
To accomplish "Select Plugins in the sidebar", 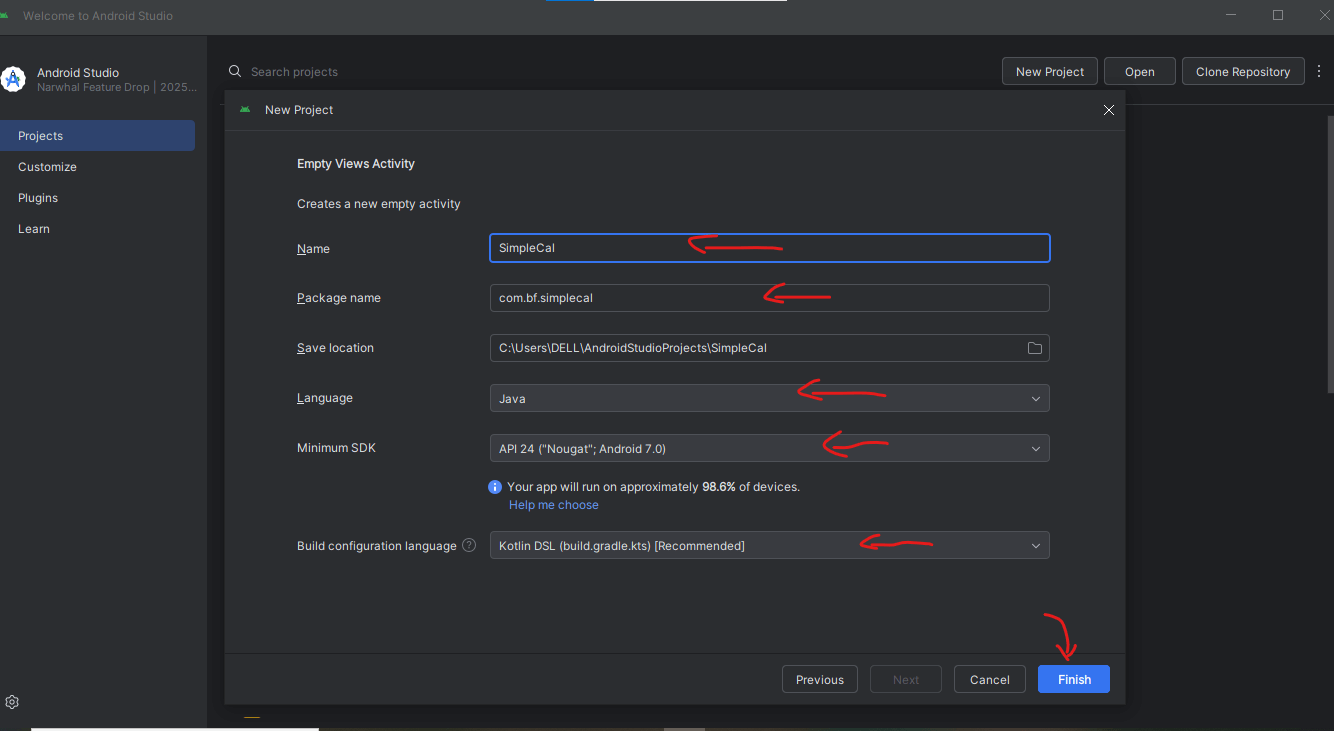I will click(x=37, y=197).
